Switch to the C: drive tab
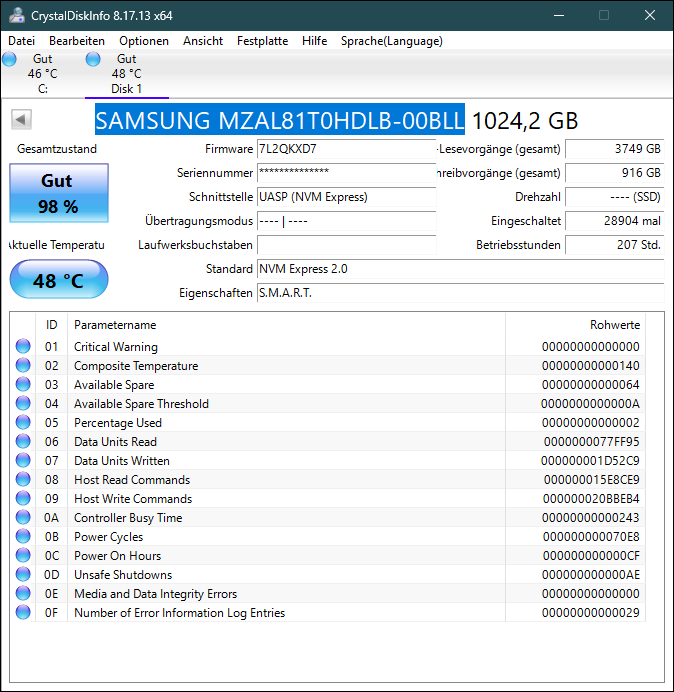Viewport: 674px width, 692px height. click(42, 74)
